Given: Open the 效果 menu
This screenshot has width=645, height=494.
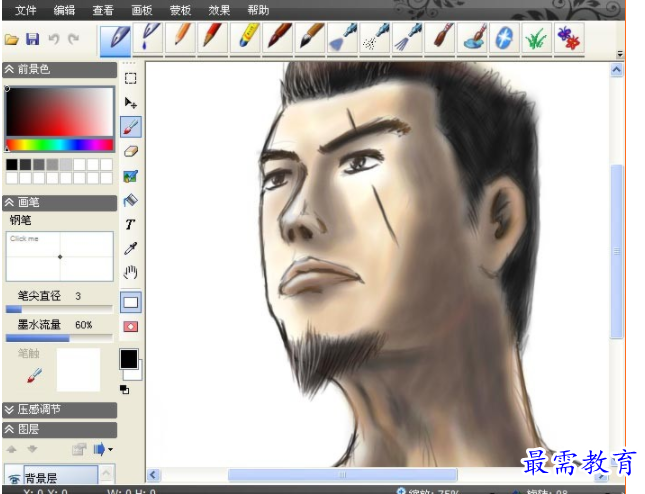Looking at the screenshot, I should click(219, 10).
